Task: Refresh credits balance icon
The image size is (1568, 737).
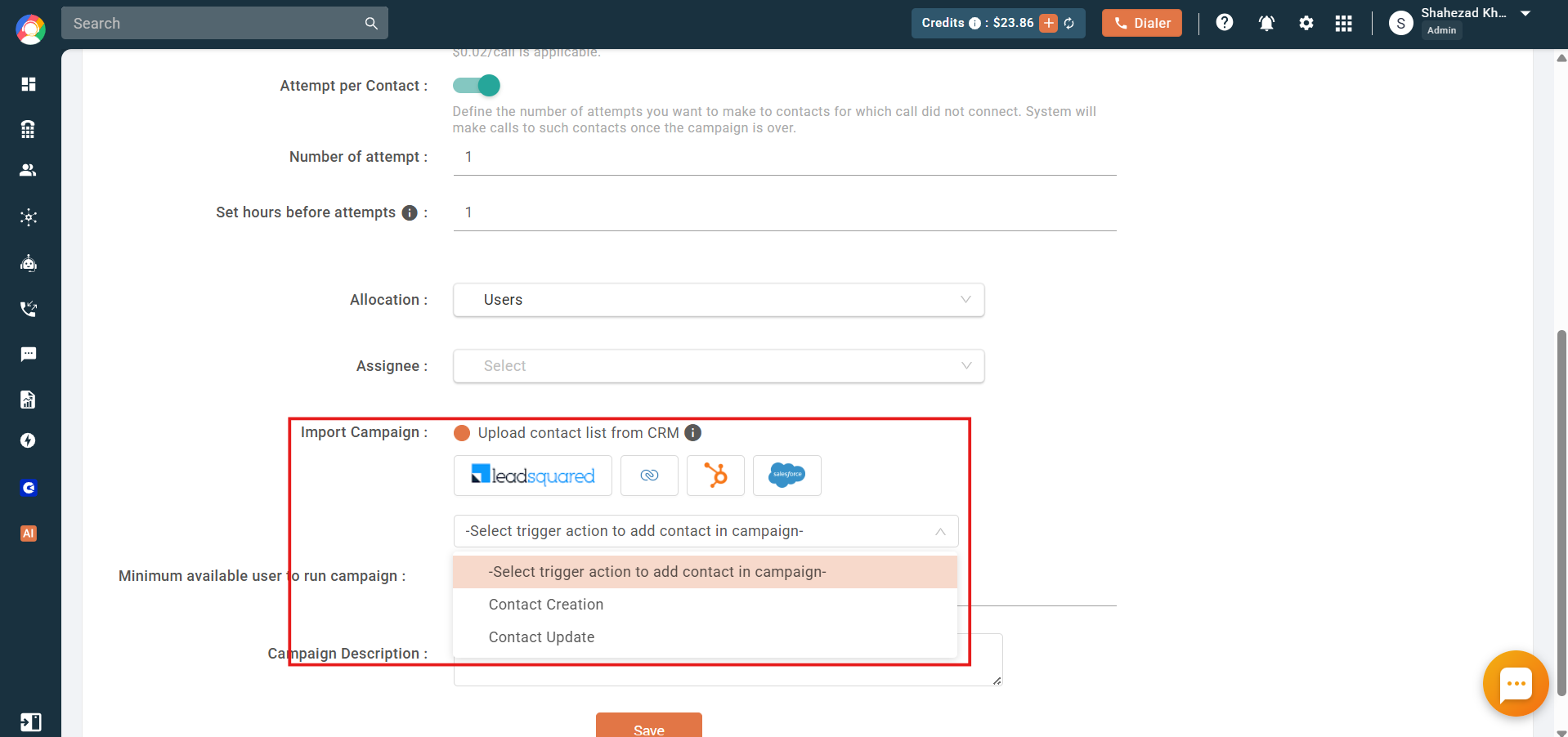Action: [x=1069, y=24]
